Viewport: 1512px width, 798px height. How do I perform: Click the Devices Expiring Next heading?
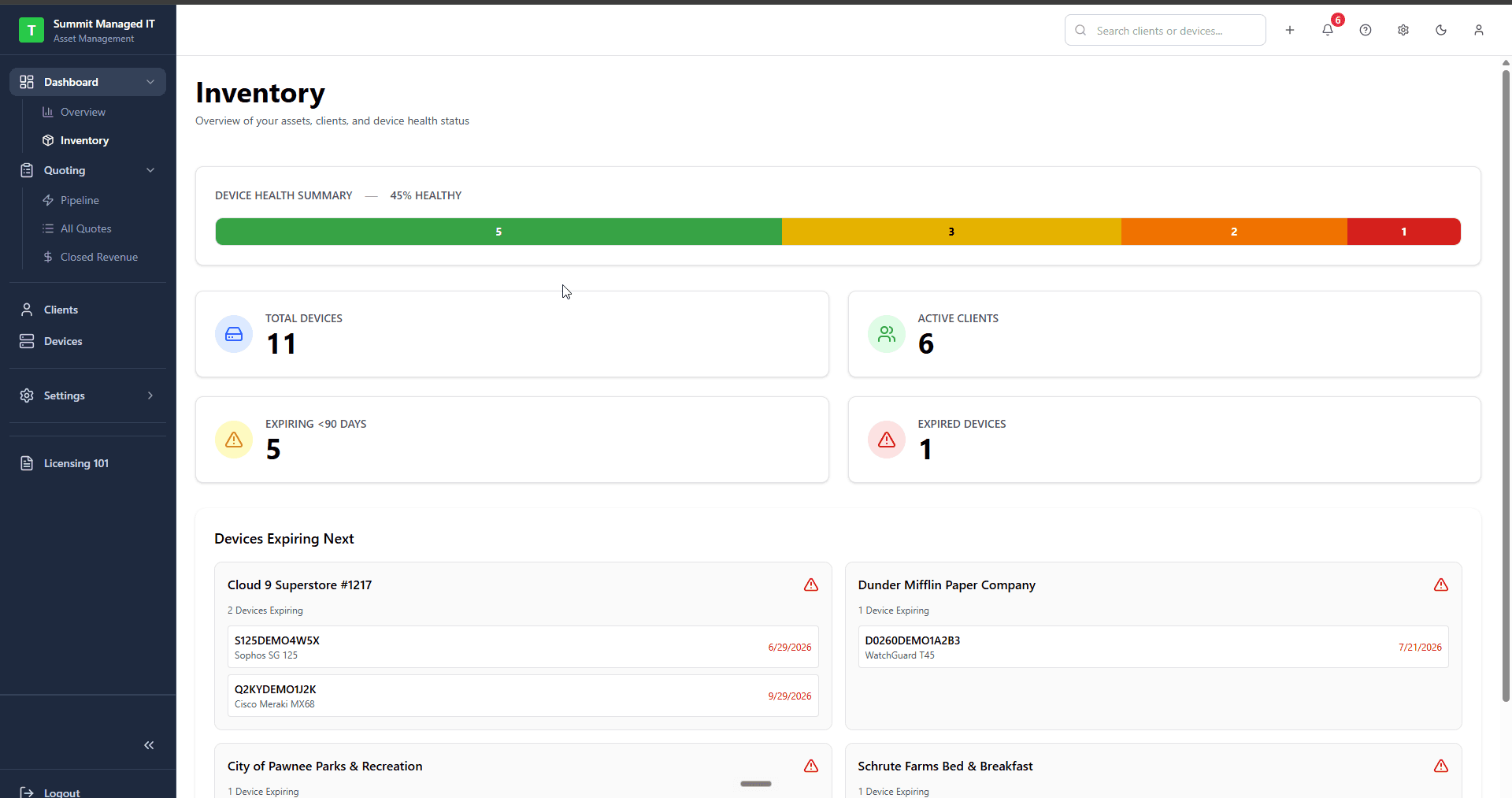tap(284, 539)
